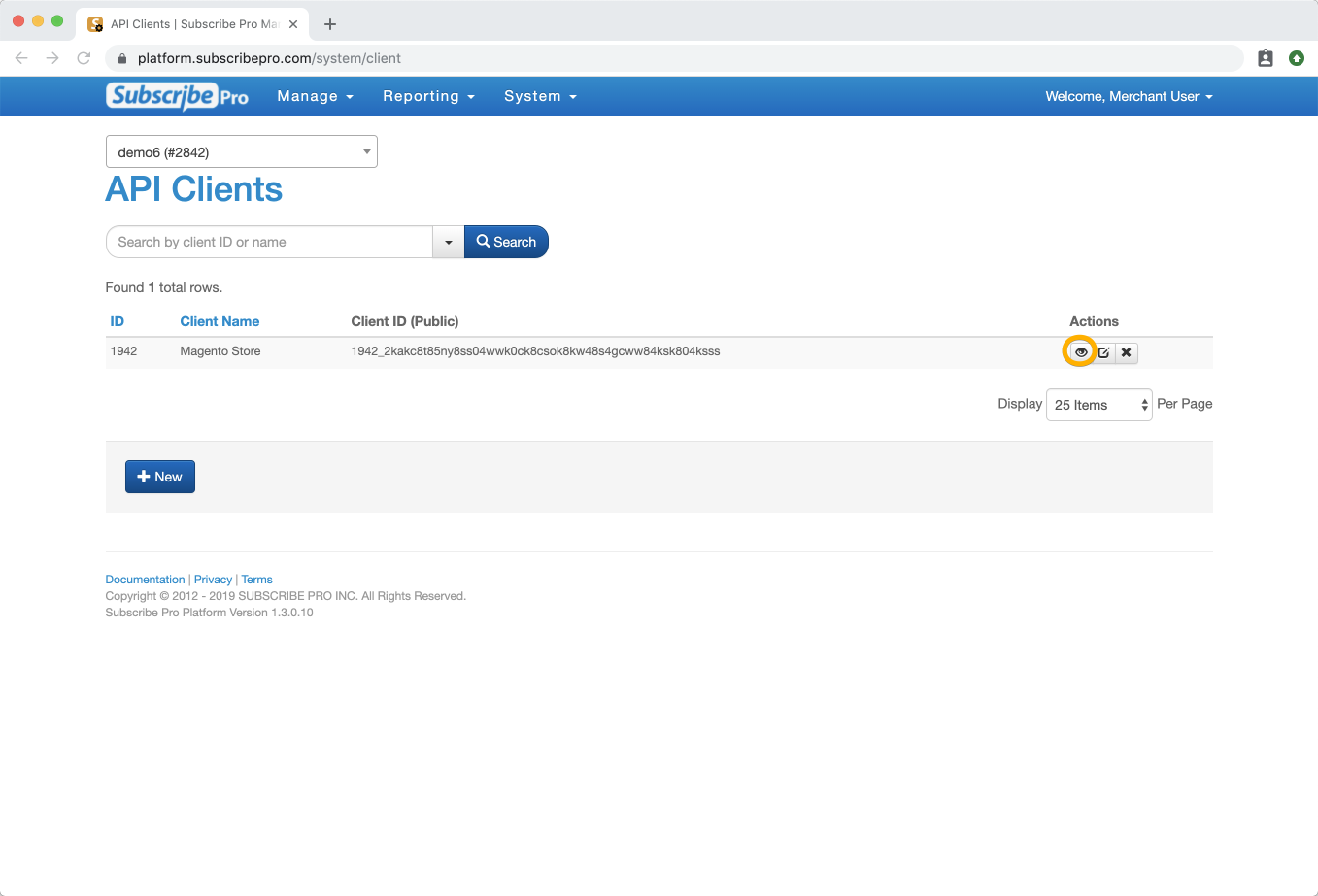Screen dimensions: 1318x896
Task: Open the Manage menu
Action: coord(315,96)
